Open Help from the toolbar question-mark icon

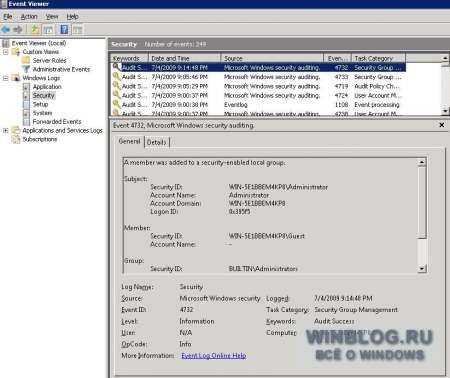point(64,30)
